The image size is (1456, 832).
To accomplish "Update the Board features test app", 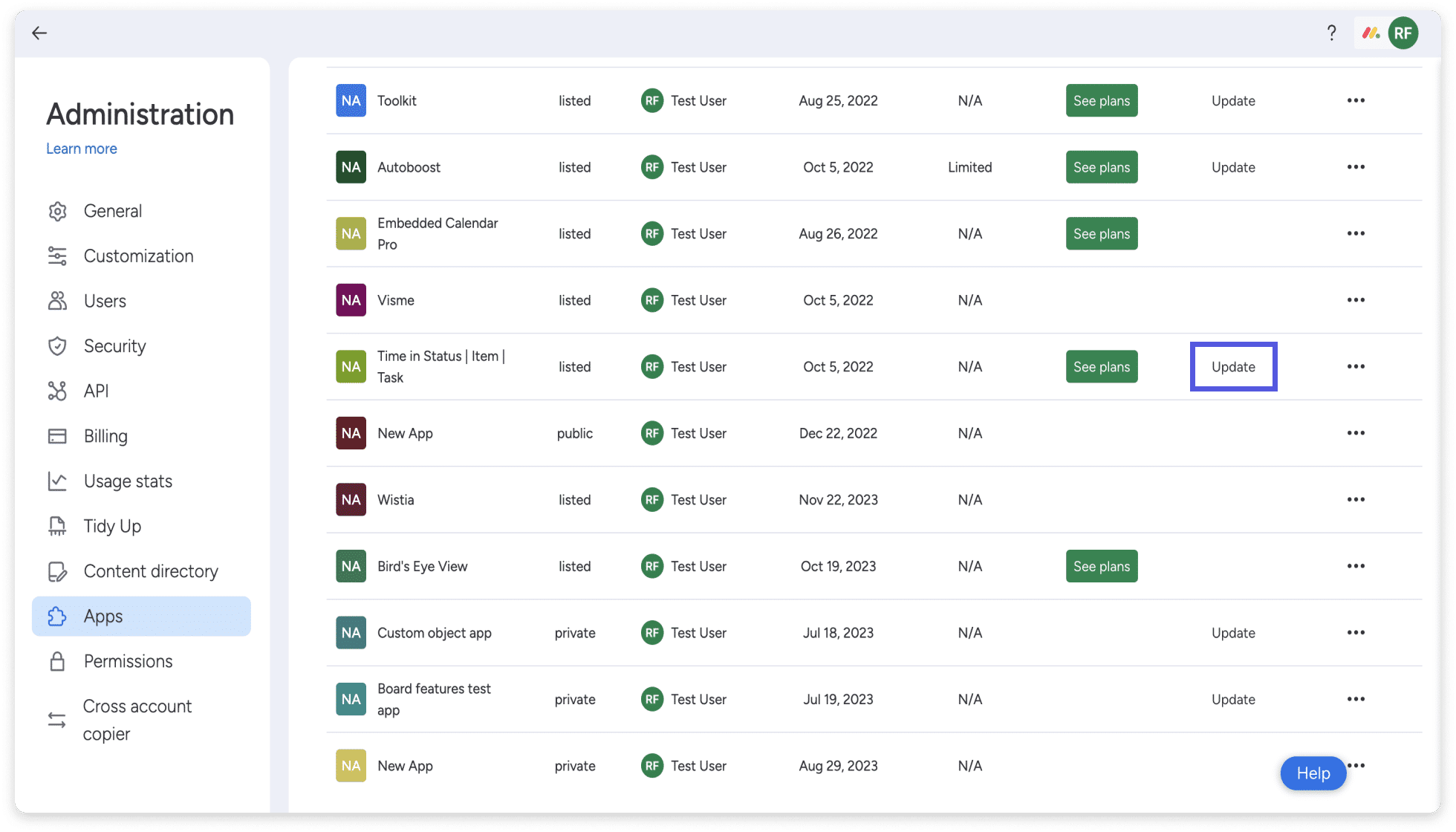I will 1233,699.
